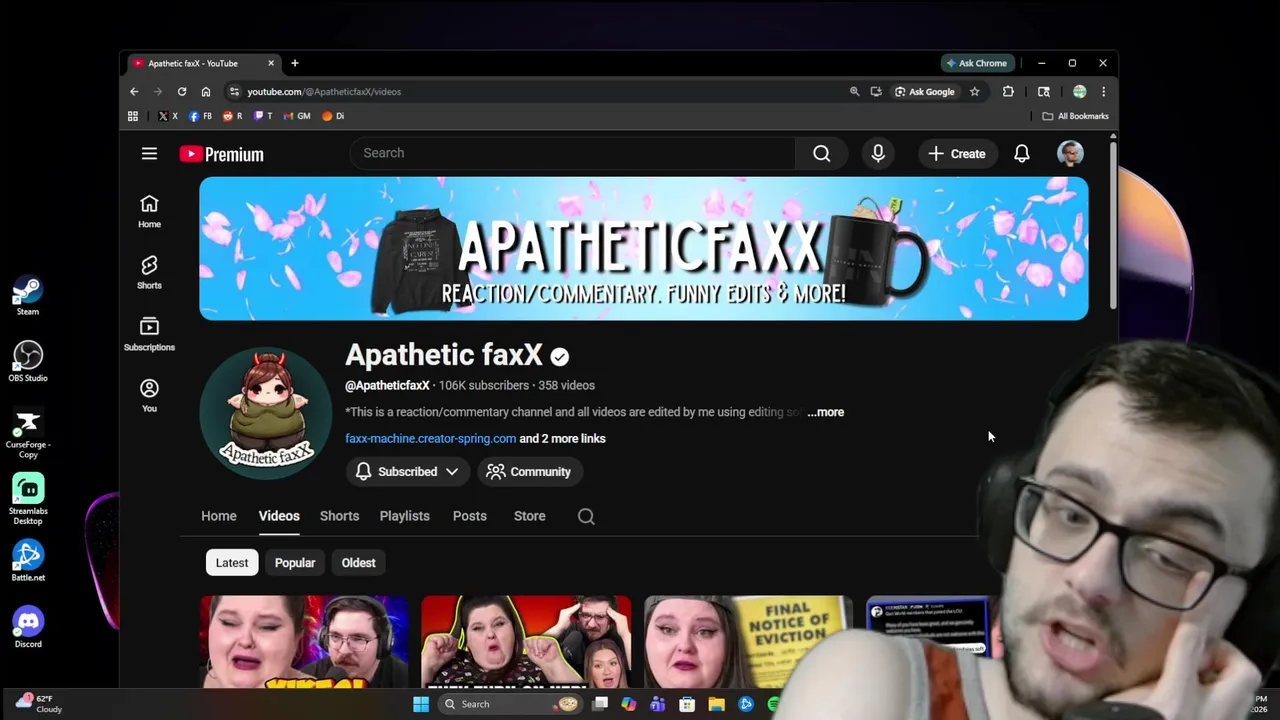Open the Create menu button

click(x=957, y=153)
